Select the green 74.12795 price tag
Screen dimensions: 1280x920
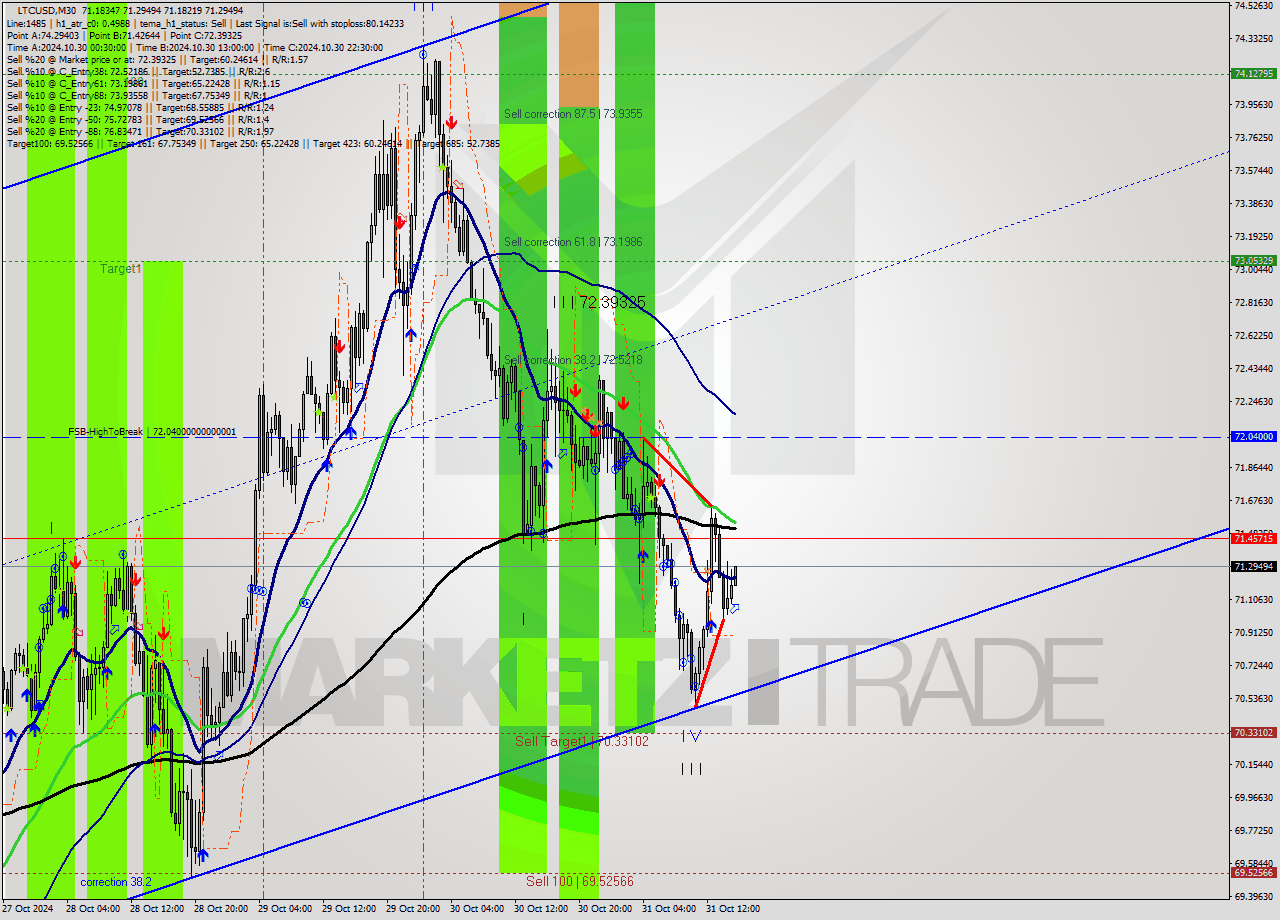point(1254,73)
